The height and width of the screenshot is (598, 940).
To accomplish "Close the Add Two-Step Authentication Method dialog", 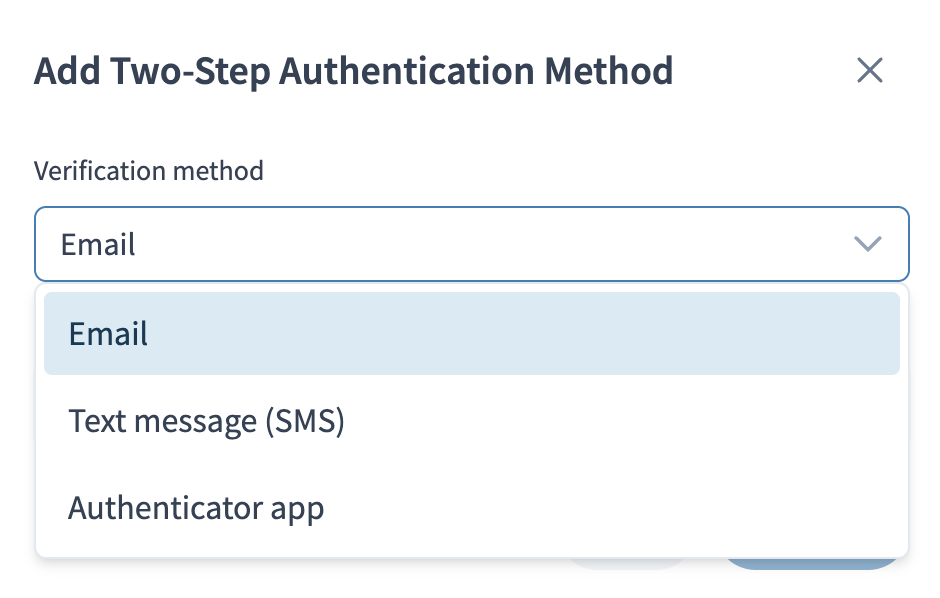I will pyautogui.click(x=869, y=71).
